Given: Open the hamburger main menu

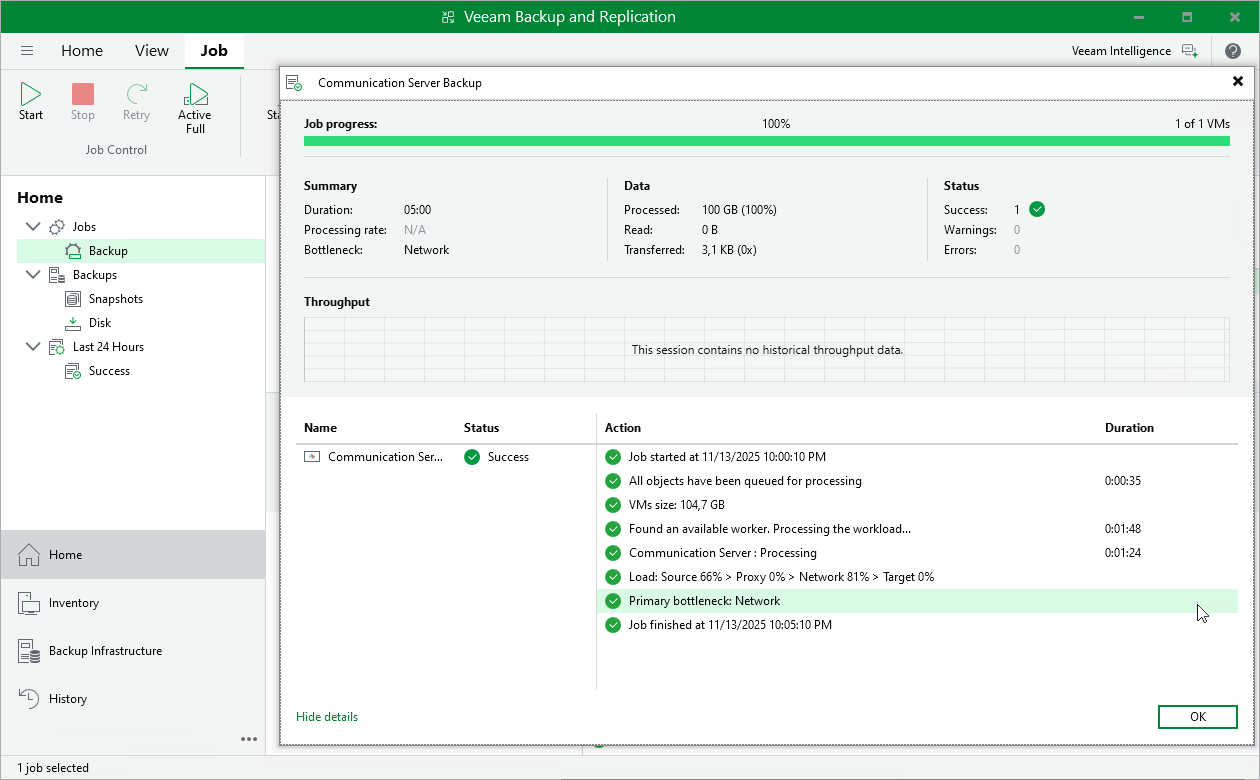Looking at the screenshot, I should [x=27, y=51].
